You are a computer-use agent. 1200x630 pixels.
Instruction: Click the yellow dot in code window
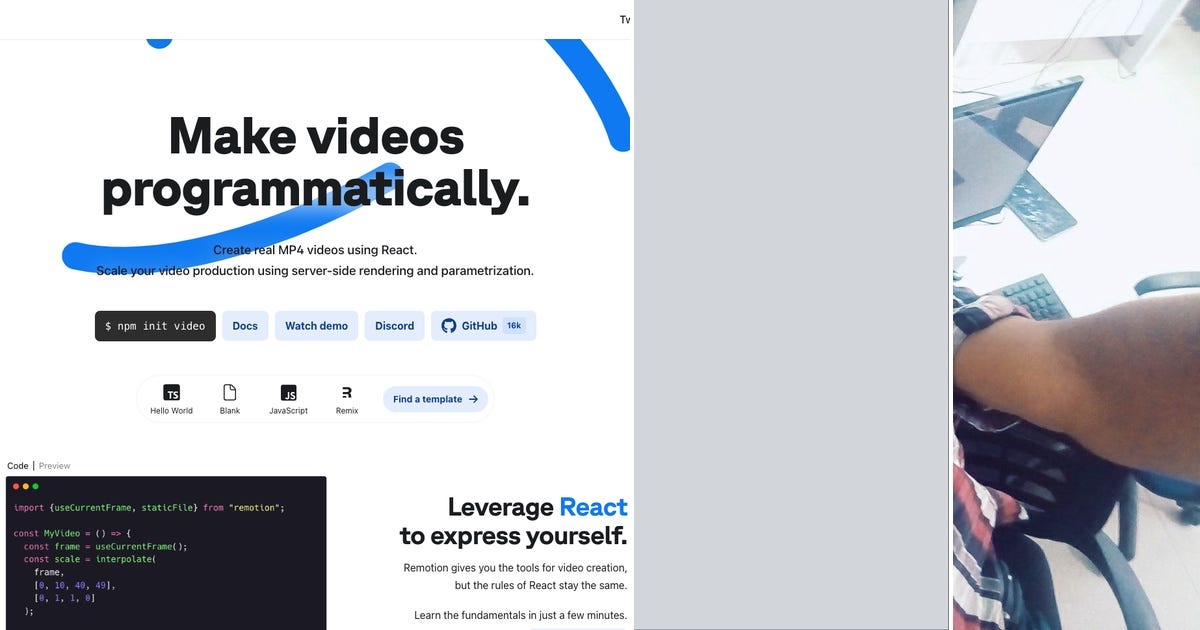[x=26, y=486]
